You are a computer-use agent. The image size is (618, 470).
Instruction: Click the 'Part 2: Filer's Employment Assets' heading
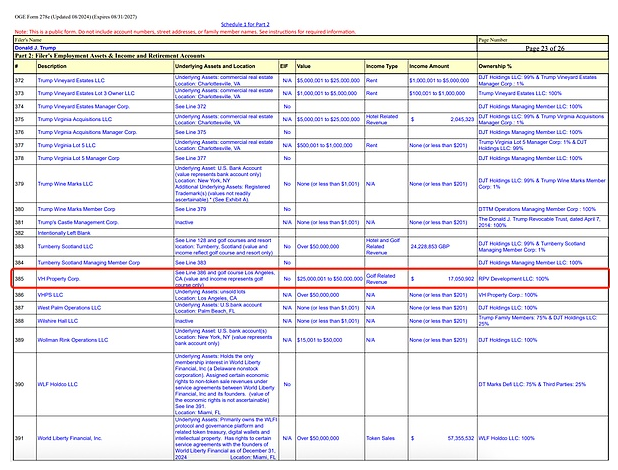110,56
